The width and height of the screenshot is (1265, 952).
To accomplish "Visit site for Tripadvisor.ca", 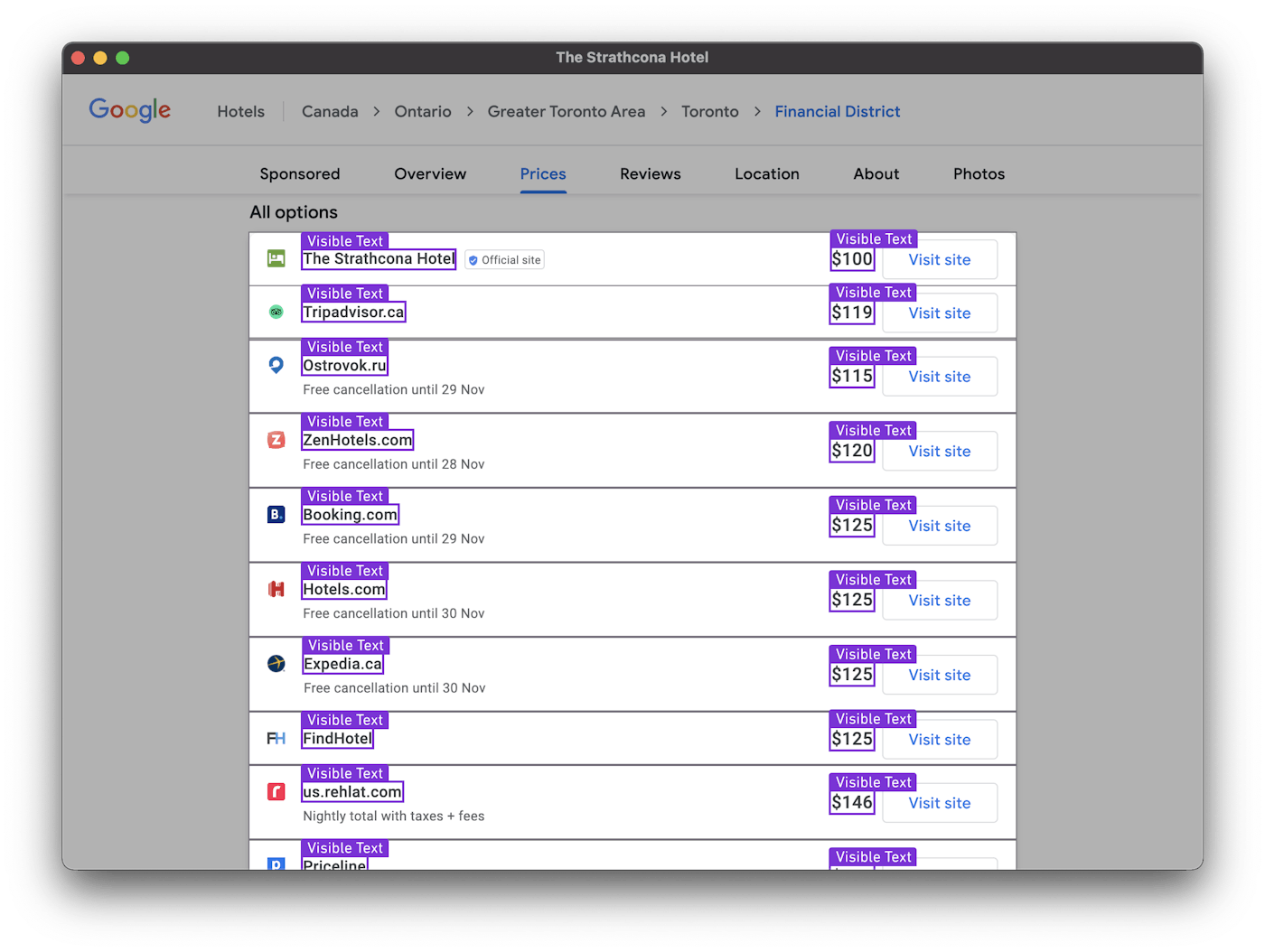I will pyautogui.click(x=940, y=313).
